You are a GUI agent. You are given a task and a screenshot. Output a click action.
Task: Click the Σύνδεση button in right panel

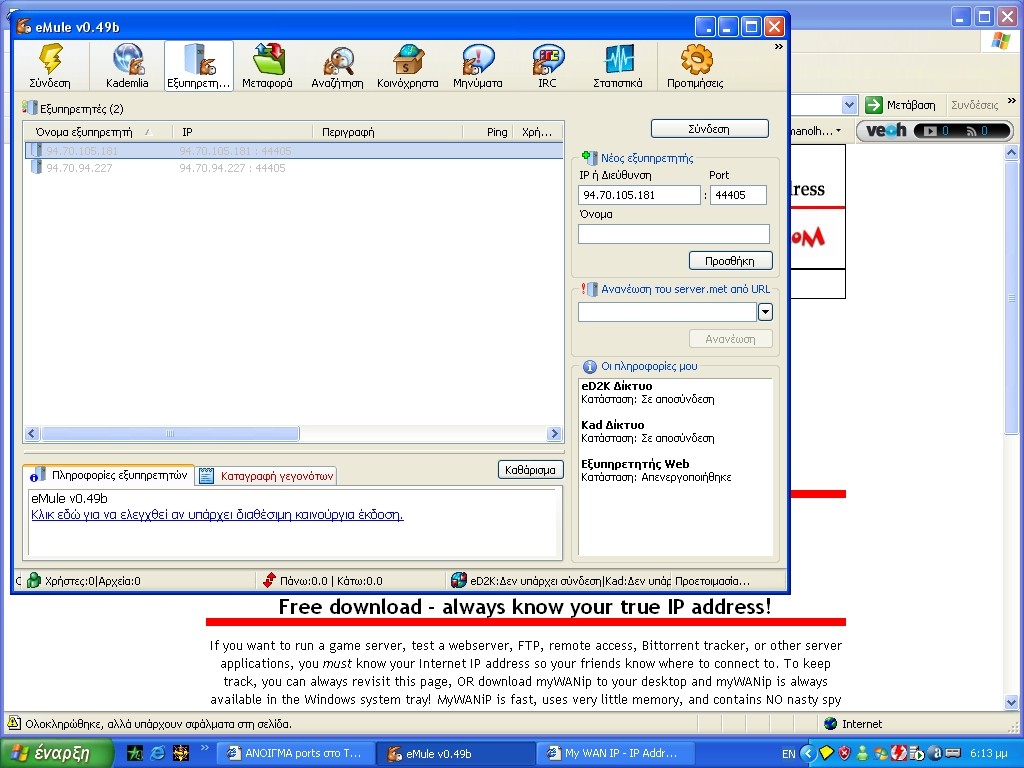click(709, 129)
